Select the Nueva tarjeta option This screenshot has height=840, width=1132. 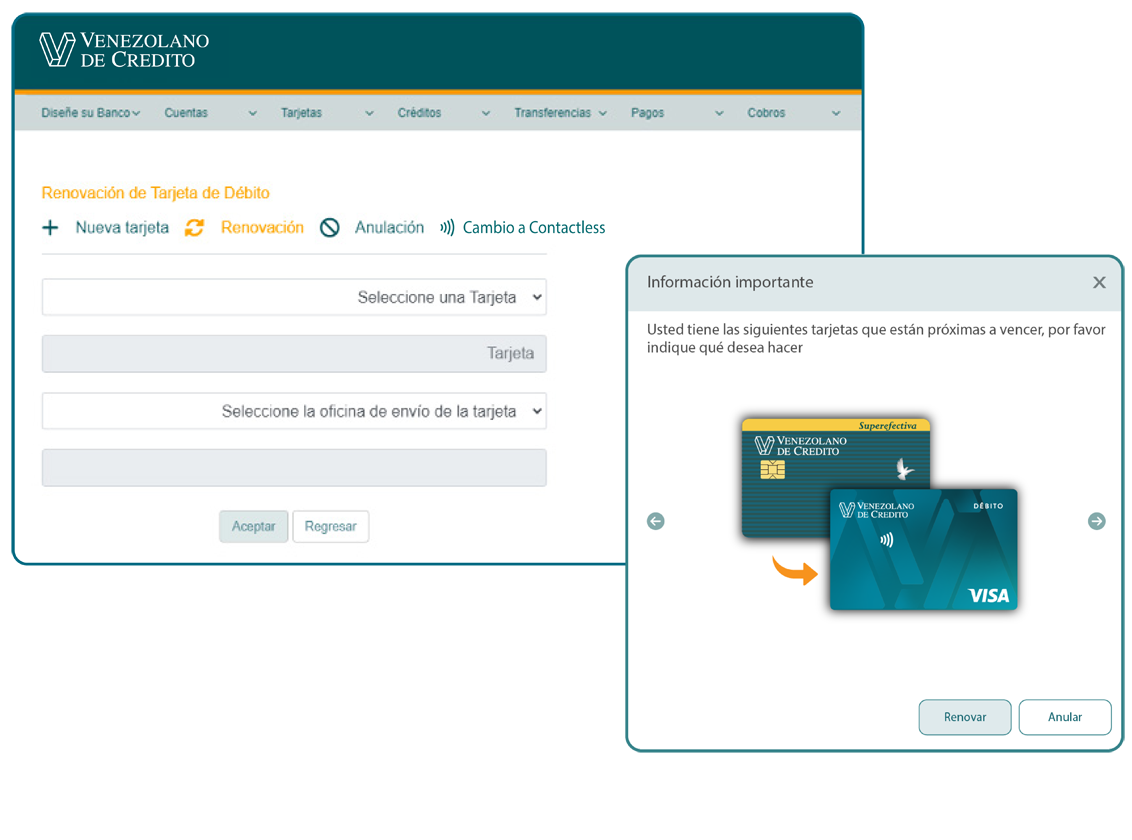coord(122,228)
